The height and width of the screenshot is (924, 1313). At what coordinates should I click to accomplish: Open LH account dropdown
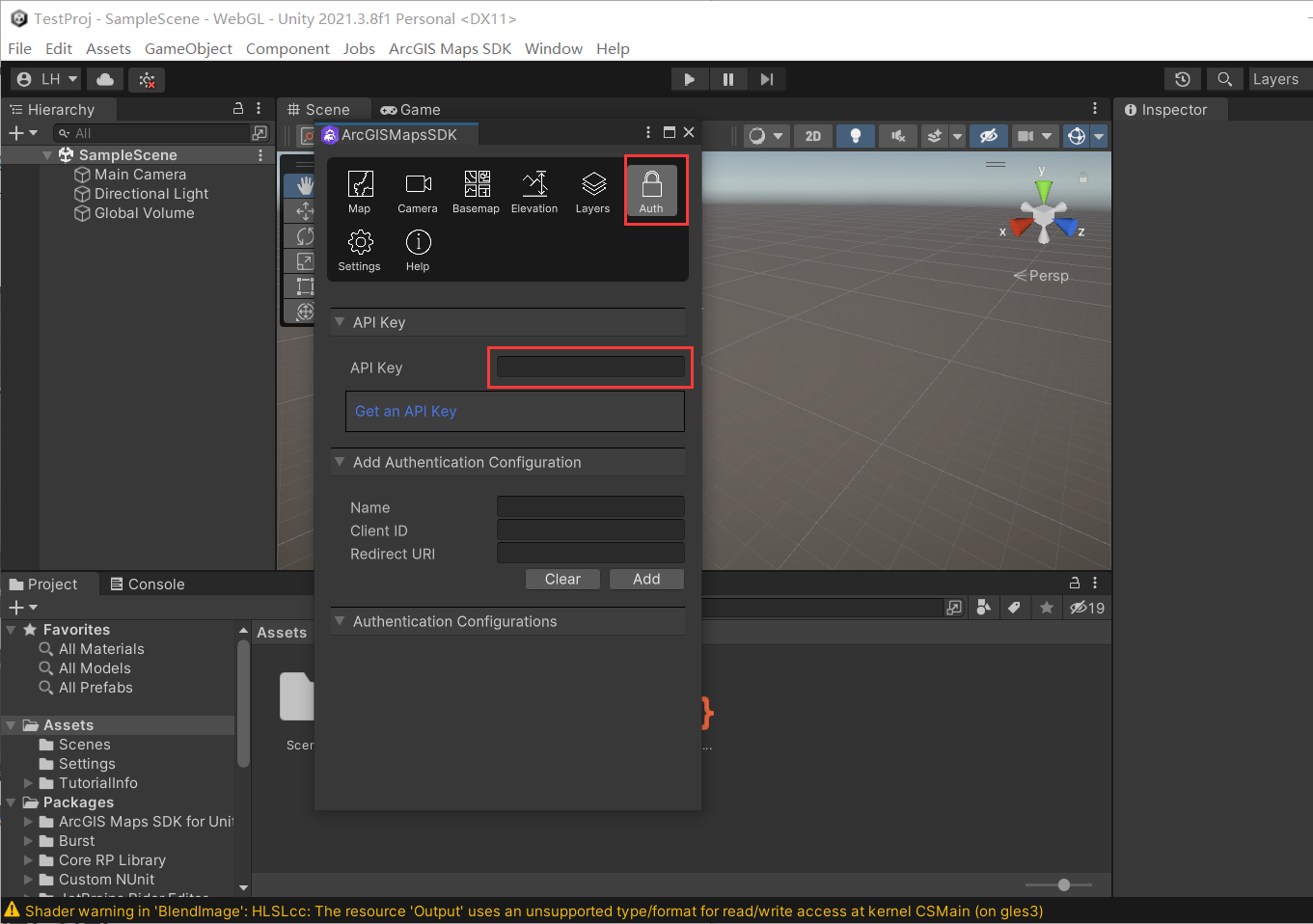coord(47,79)
